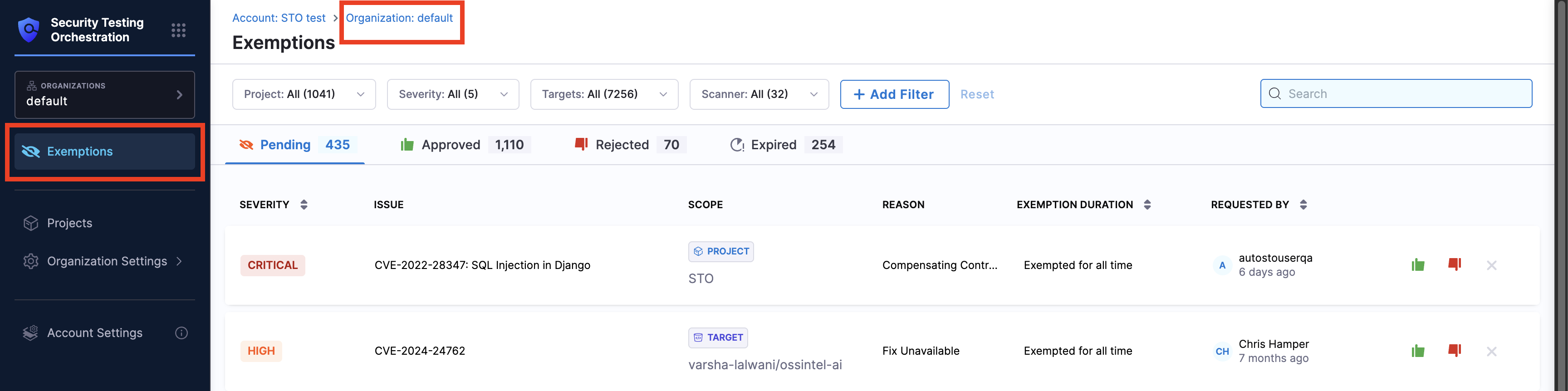Click the Add Filter button
The image size is (1568, 391).
coord(893,94)
